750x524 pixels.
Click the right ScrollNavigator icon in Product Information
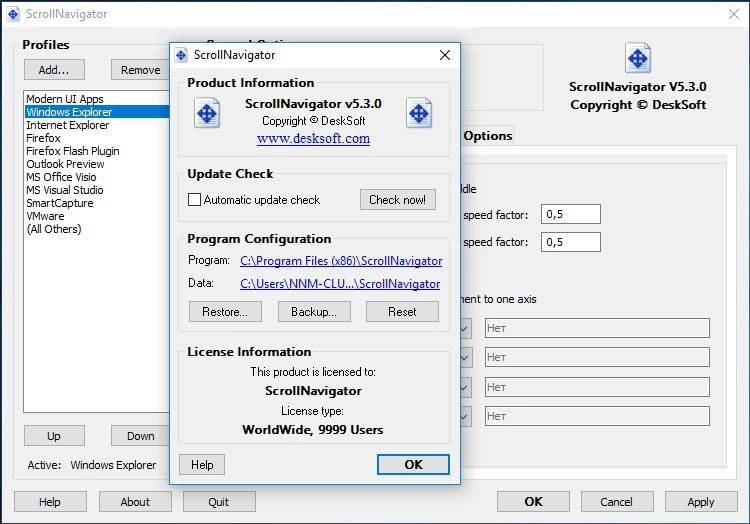tap(419, 113)
